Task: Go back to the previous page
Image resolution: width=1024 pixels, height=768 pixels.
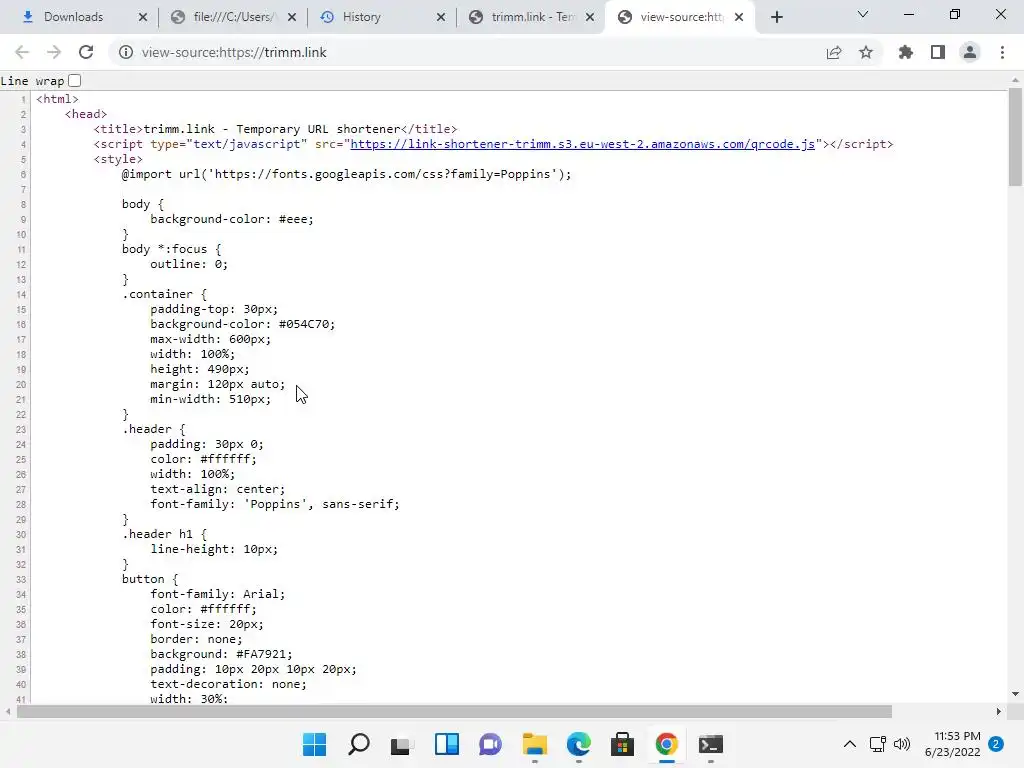Action: coord(22,52)
